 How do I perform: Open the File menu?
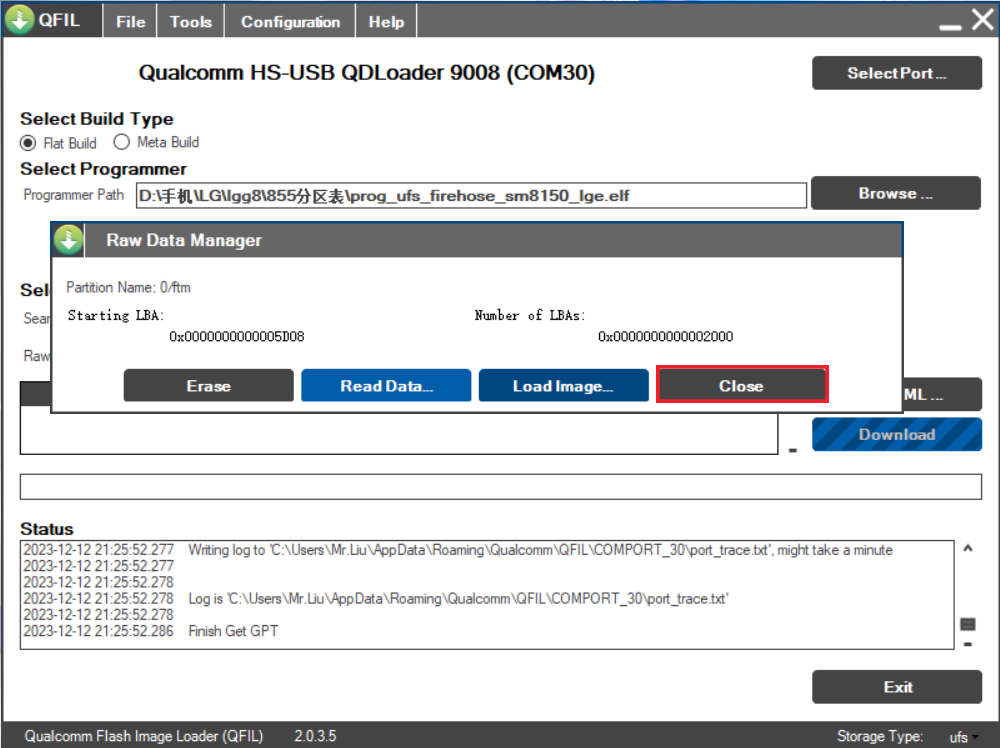point(130,21)
